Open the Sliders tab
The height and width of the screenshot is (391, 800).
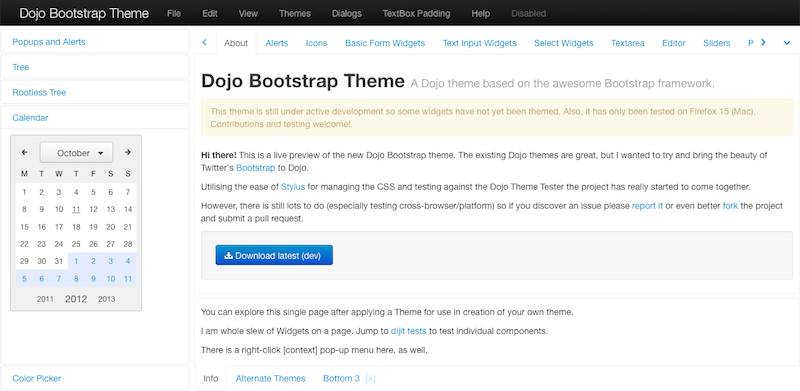point(717,43)
